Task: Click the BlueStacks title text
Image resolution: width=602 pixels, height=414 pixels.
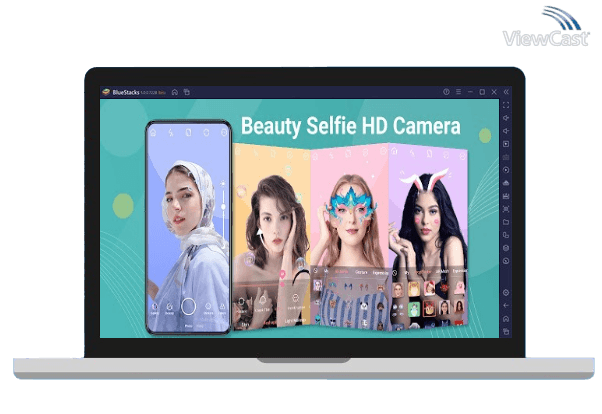Action: click(x=126, y=92)
